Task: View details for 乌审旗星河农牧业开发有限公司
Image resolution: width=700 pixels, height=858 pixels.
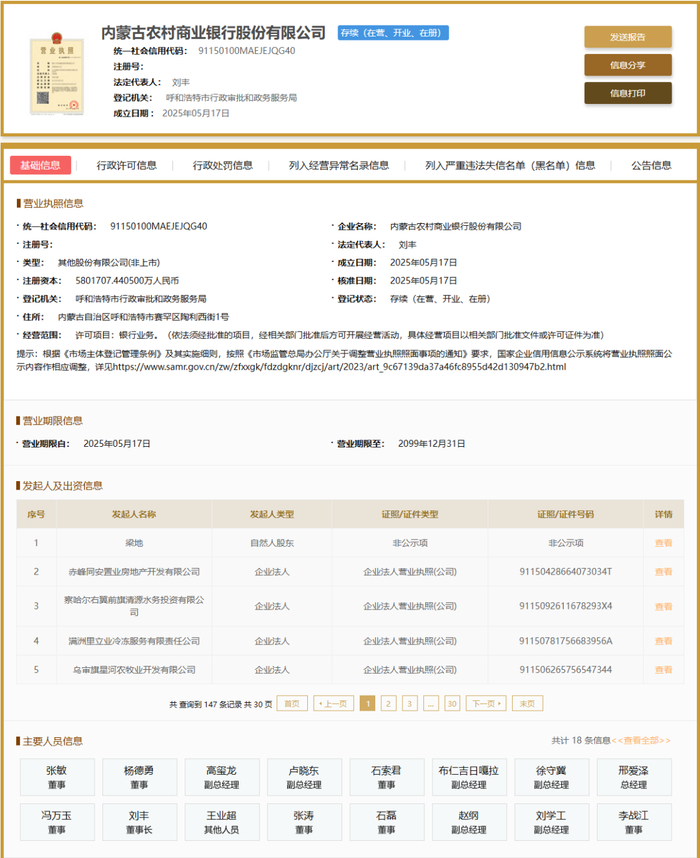Action: pos(663,670)
